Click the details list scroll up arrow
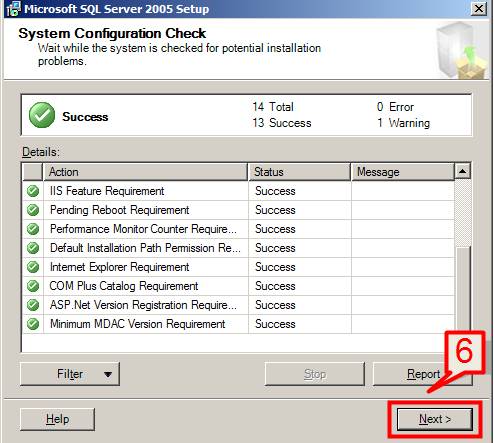Viewport: 494px width, 443px height. point(462,171)
